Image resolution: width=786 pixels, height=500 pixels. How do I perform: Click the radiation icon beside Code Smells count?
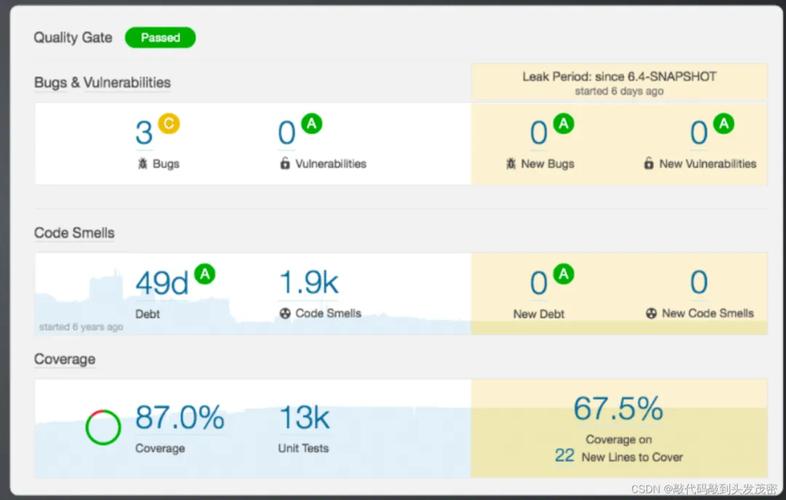click(x=285, y=313)
